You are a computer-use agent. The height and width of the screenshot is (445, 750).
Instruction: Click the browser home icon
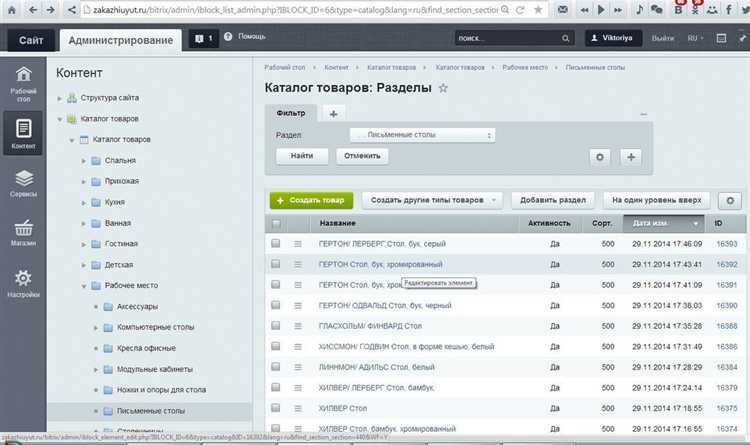click(x=12, y=9)
